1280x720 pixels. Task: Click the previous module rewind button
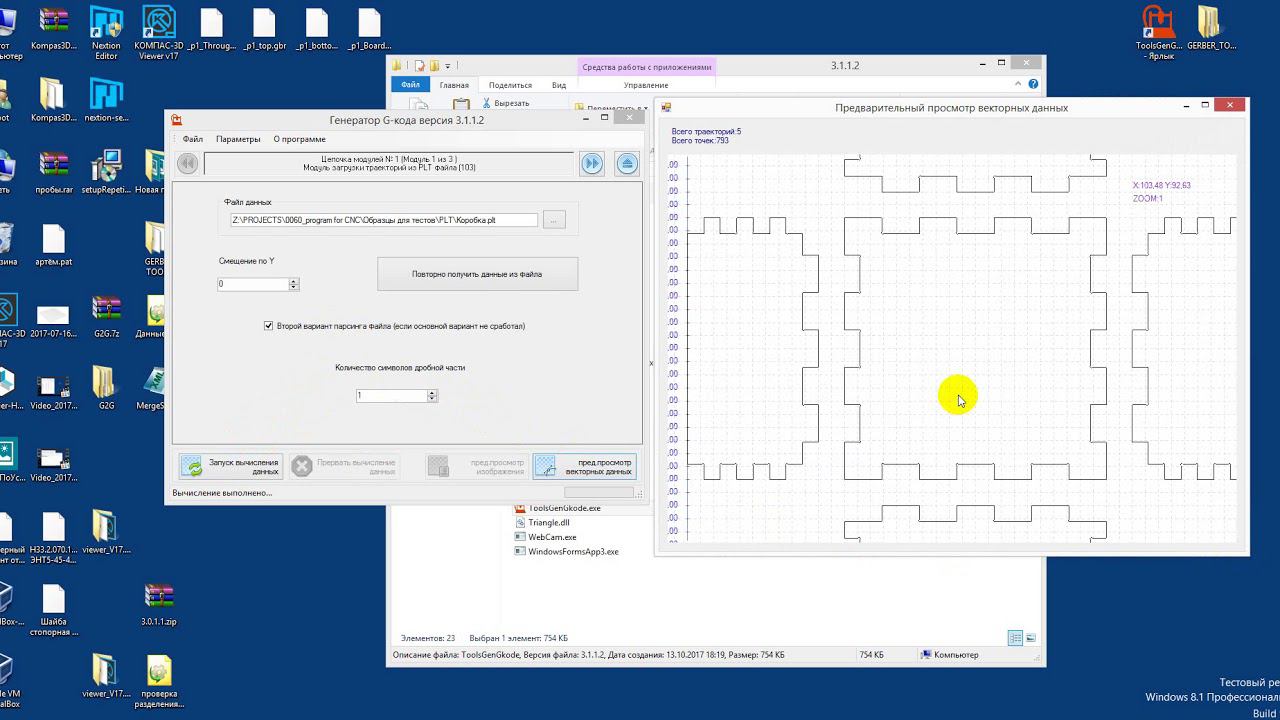[x=187, y=163]
